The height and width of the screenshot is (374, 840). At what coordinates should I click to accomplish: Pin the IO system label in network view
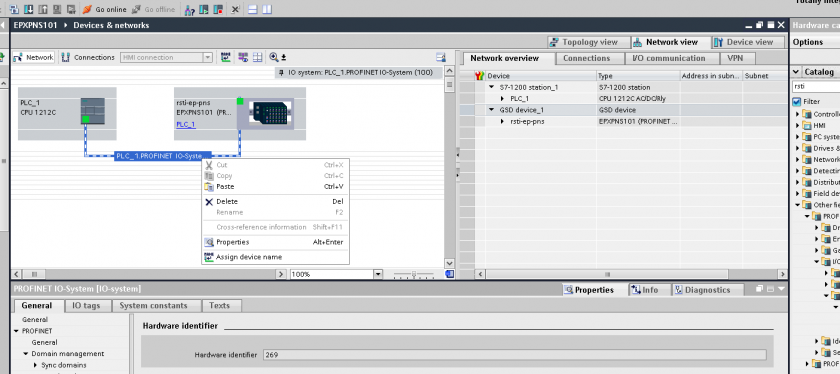pos(281,72)
